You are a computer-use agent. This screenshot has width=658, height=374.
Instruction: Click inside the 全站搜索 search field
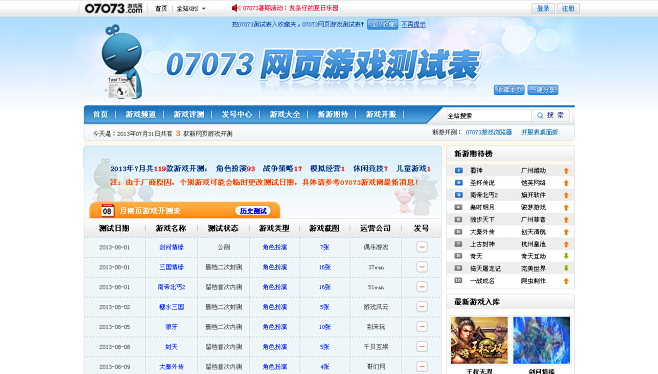[x=488, y=115]
